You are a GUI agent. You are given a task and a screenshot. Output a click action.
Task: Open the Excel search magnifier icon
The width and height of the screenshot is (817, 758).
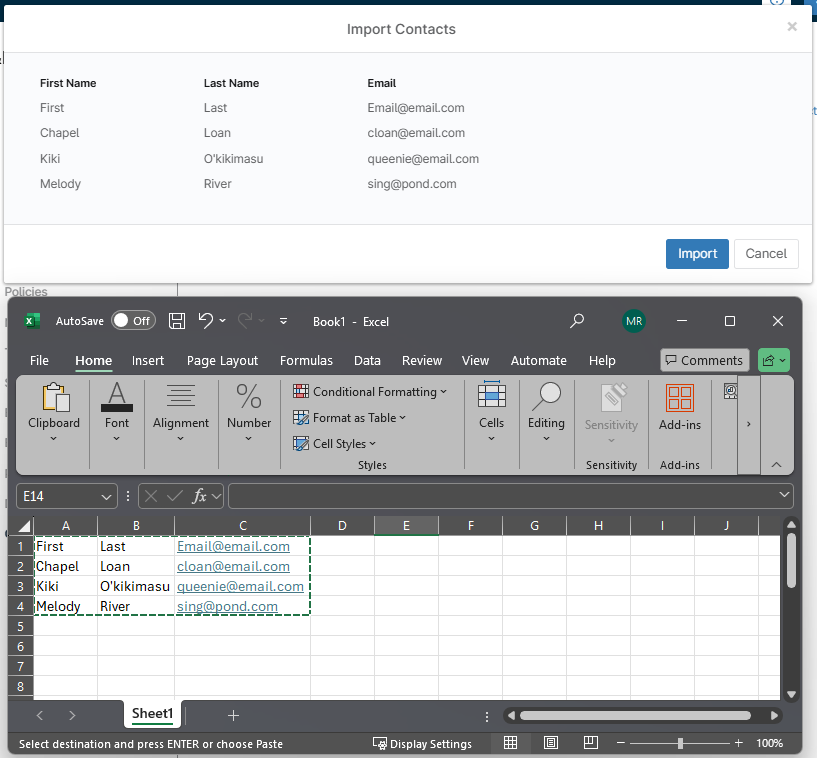pos(577,321)
